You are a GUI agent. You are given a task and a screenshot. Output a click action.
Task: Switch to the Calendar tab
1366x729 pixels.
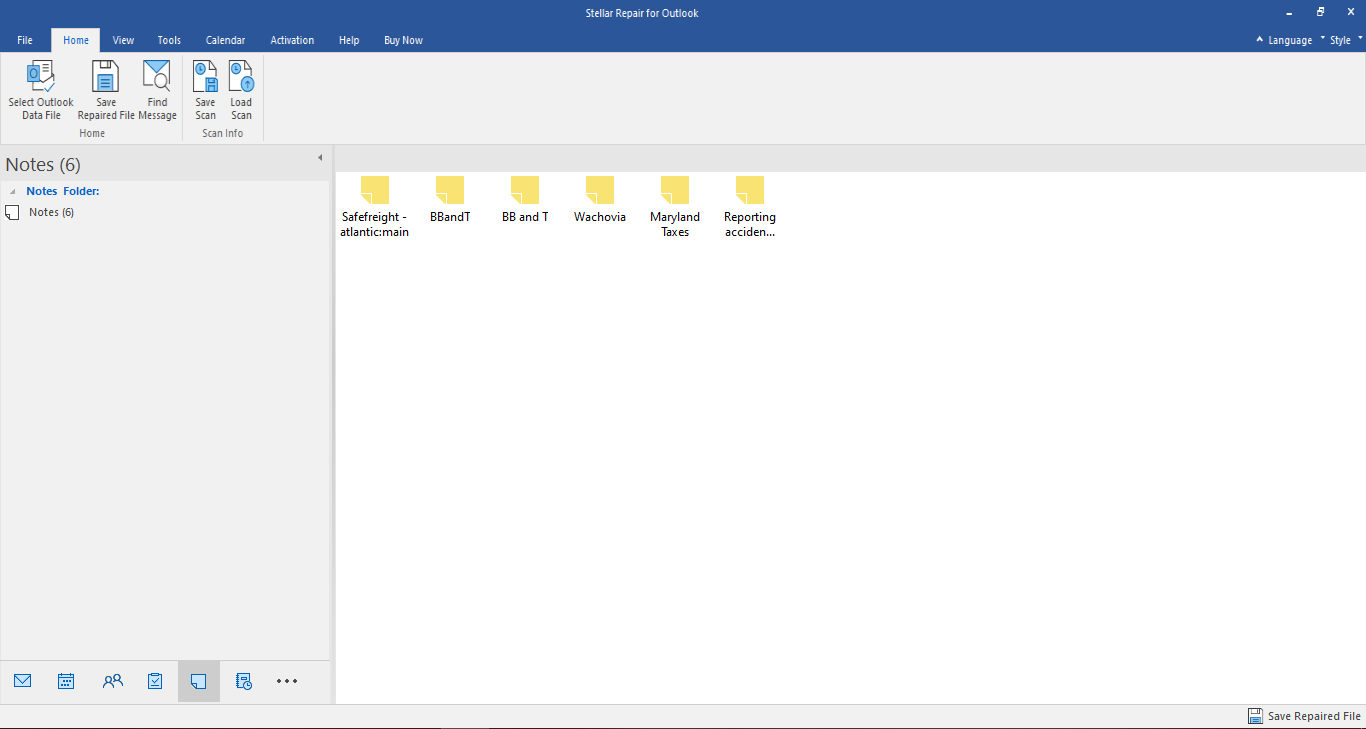coord(225,40)
